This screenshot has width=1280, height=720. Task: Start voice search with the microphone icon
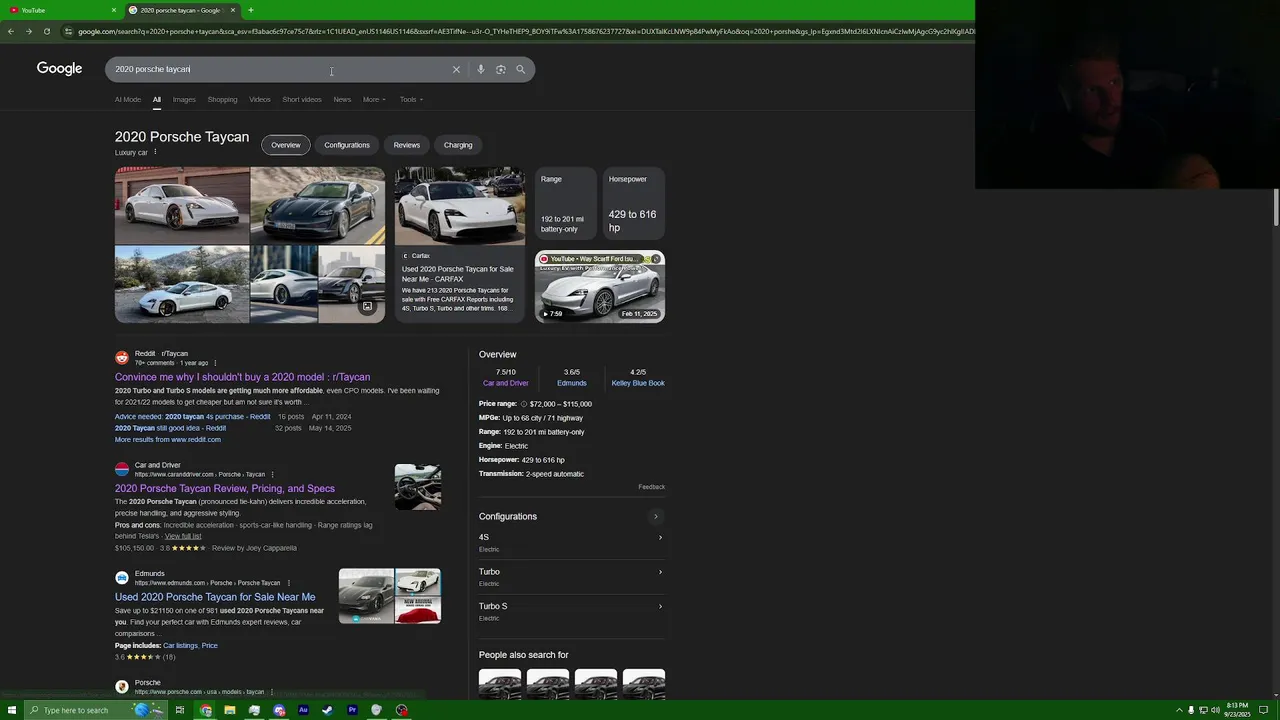click(x=481, y=69)
